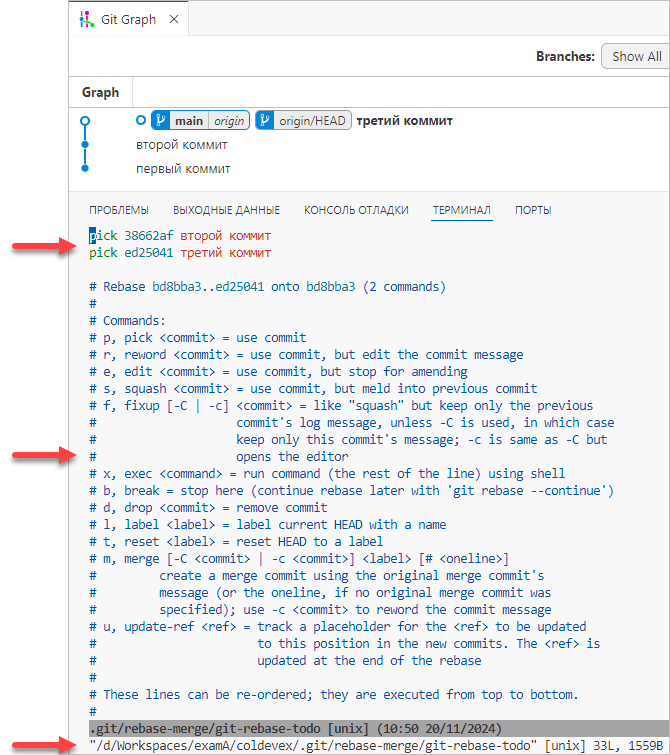The image size is (670, 755).
Task: Switch to the КОНСОЛЬ ОТЛАДКИ tab
Action: coord(356,210)
